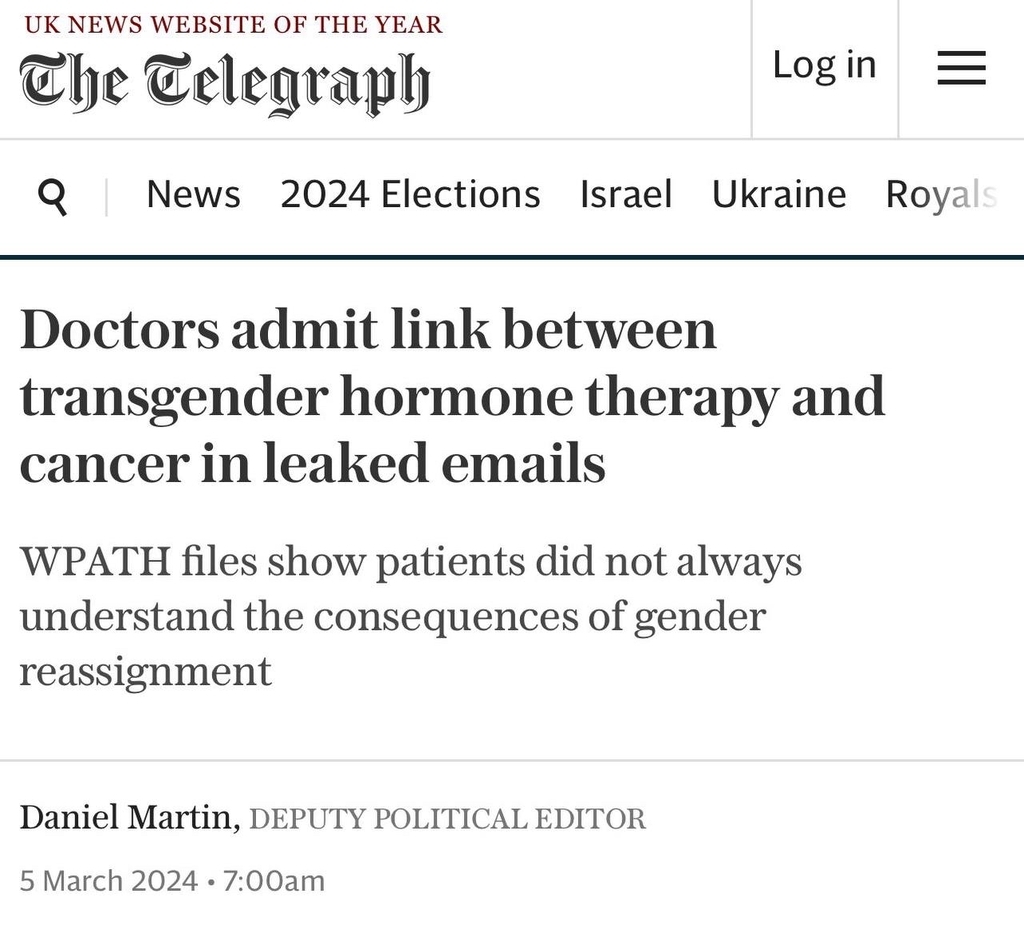Switch to the Ukraine section
Viewport: 1024px width, 925px height.
click(779, 194)
